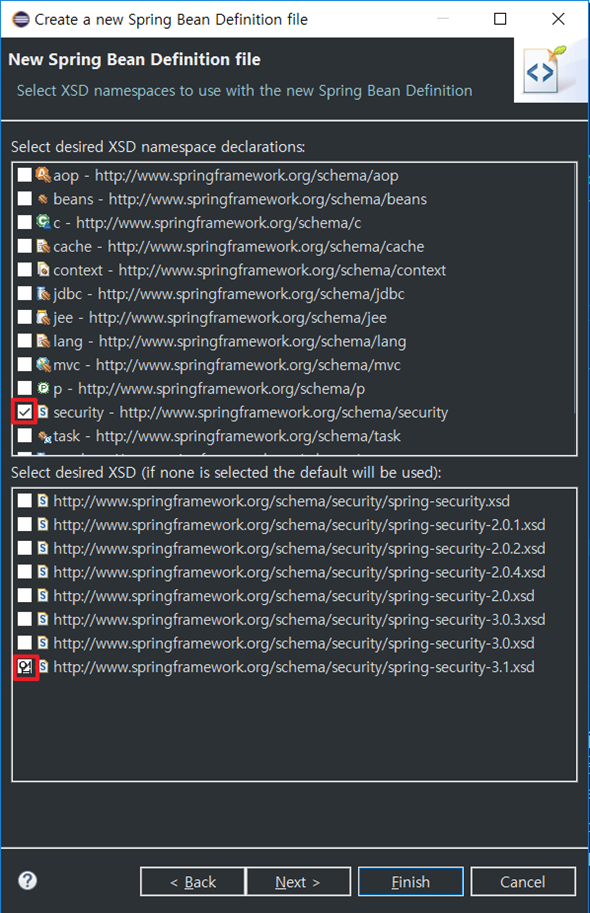Screen dimensions: 590x913
Task: Select the spring-security-3.0.3.xsd URL text
Action: tap(299, 620)
